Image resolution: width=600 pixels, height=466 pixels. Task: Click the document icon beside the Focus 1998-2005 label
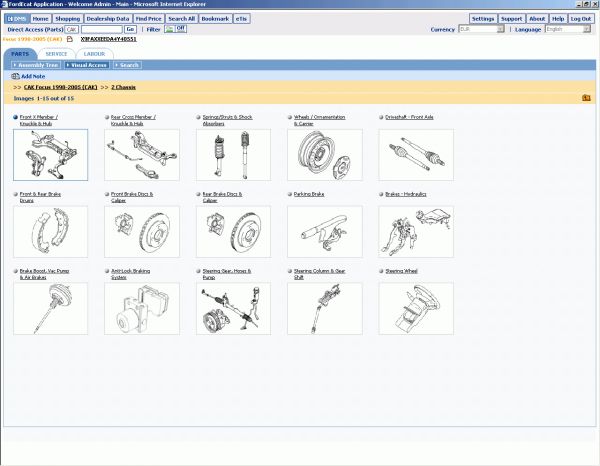pos(71,40)
